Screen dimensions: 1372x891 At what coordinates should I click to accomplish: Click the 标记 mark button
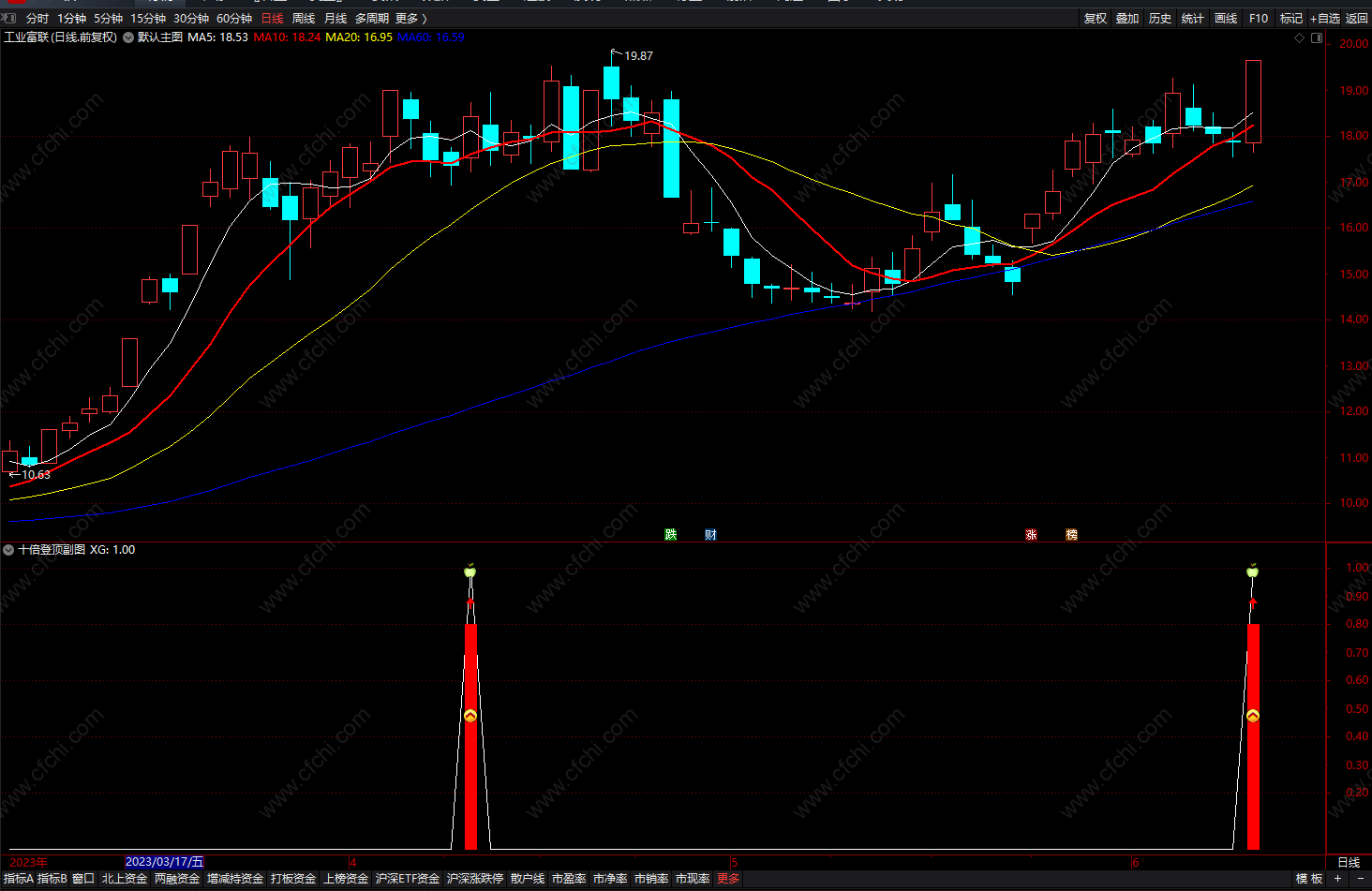(1291, 19)
